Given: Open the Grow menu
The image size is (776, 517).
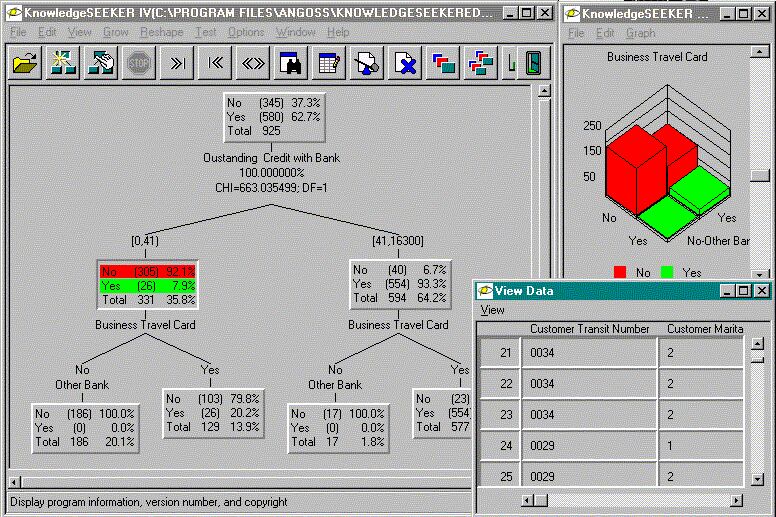Looking at the screenshot, I should click(116, 32).
